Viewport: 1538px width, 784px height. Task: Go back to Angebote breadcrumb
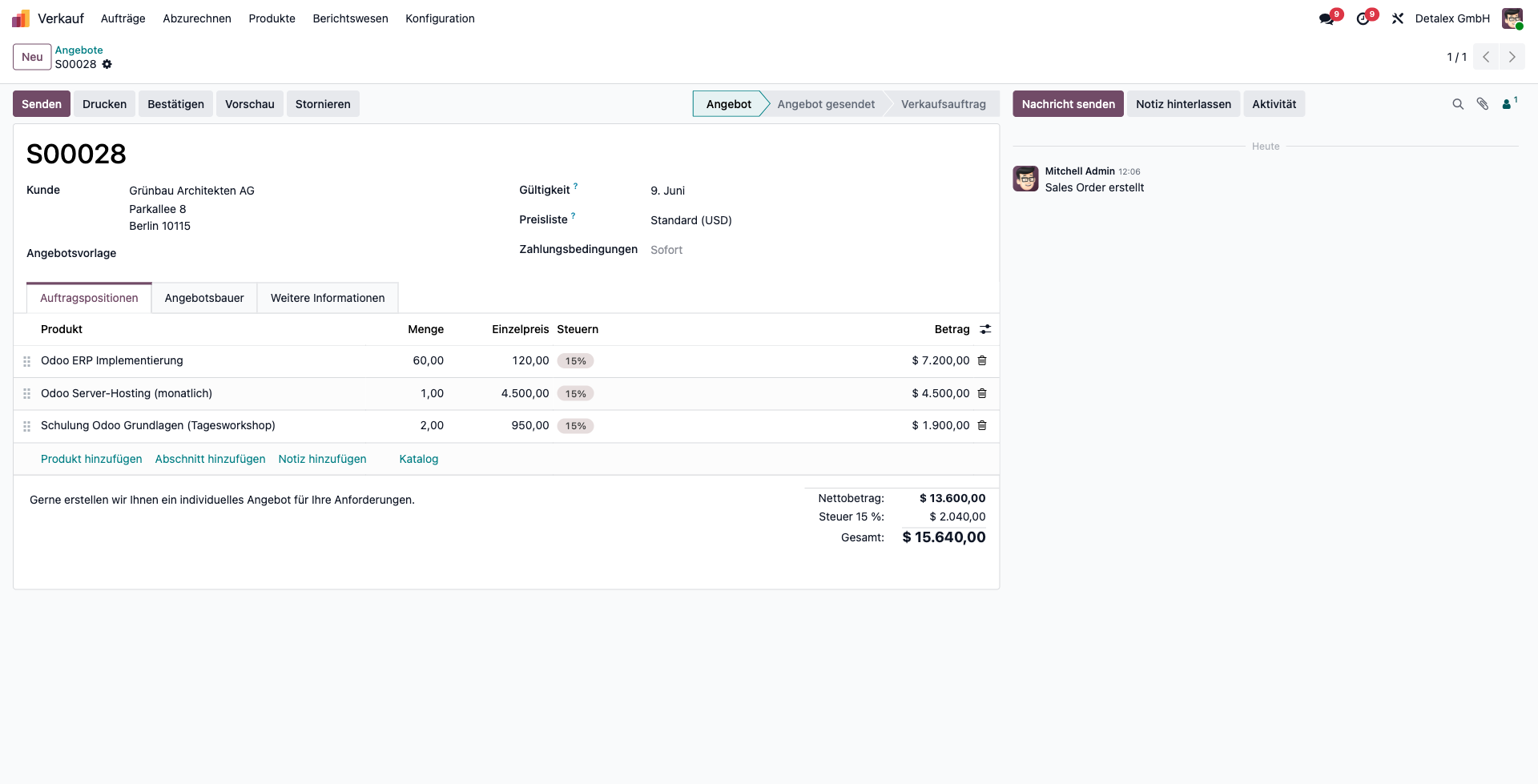click(79, 50)
